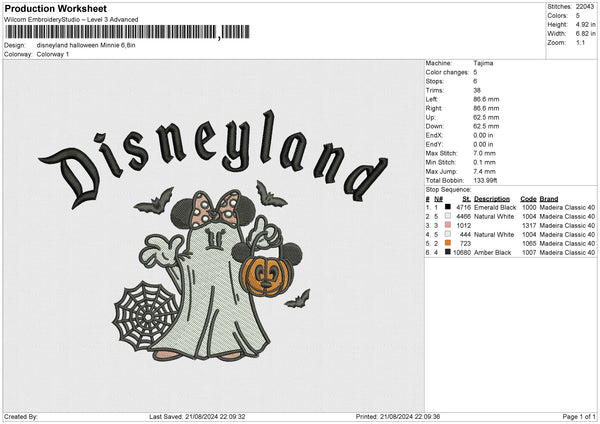
Task: Select the pink swatch for code 1317
Action: tap(448, 225)
